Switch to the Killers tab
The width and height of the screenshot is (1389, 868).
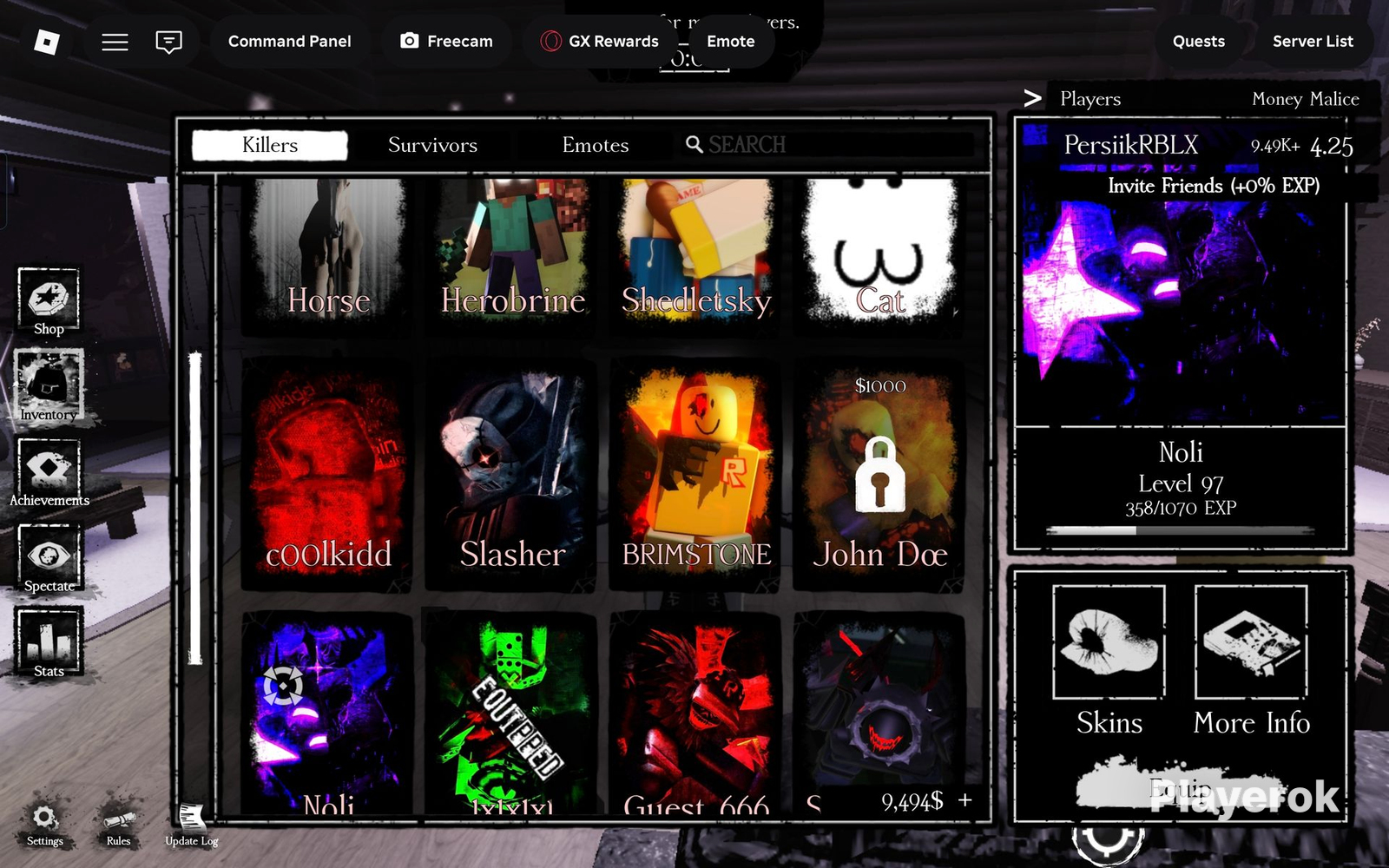[270, 145]
